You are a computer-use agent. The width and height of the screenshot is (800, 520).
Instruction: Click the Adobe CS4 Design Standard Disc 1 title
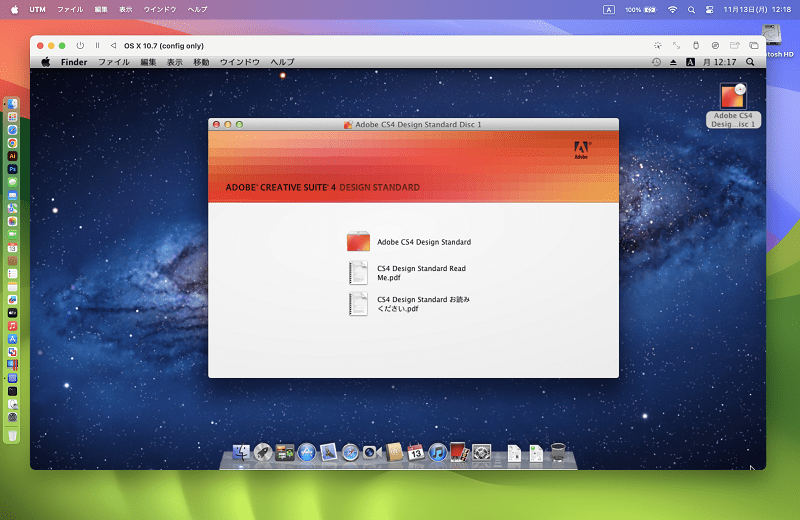click(418, 124)
